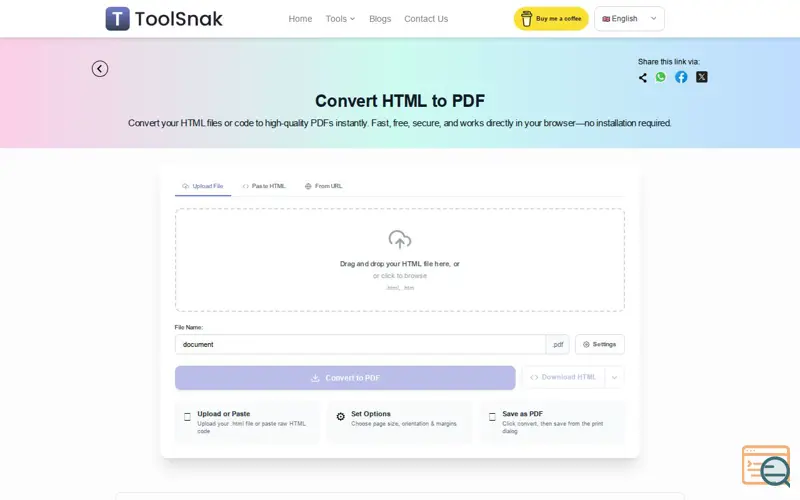The height and width of the screenshot is (500, 800).
Task: Click the gear icon beside Set Options
Action: (341, 417)
